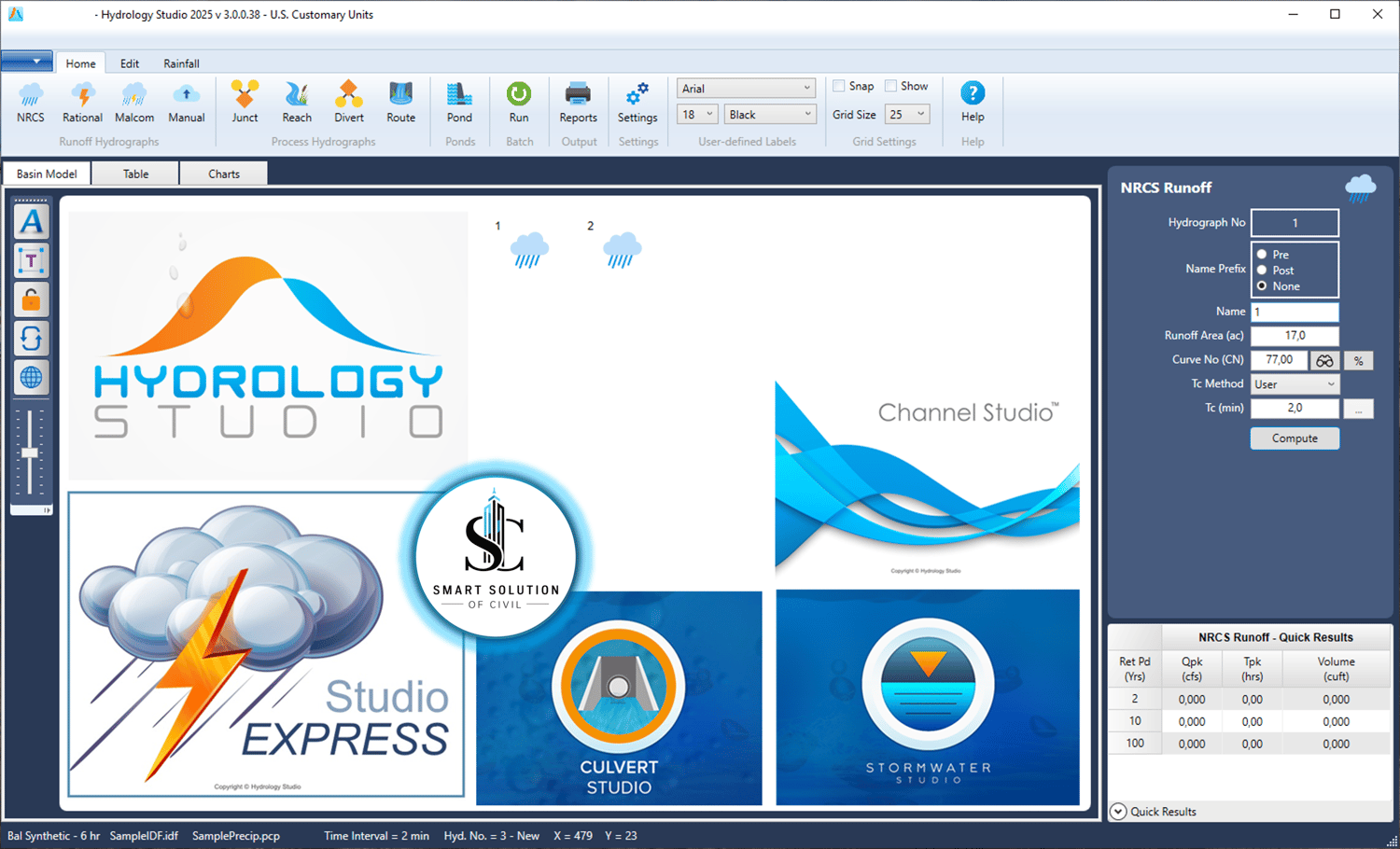Collapse the Quick Results expander
The height and width of the screenshot is (849, 1400).
pyautogui.click(x=1118, y=812)
